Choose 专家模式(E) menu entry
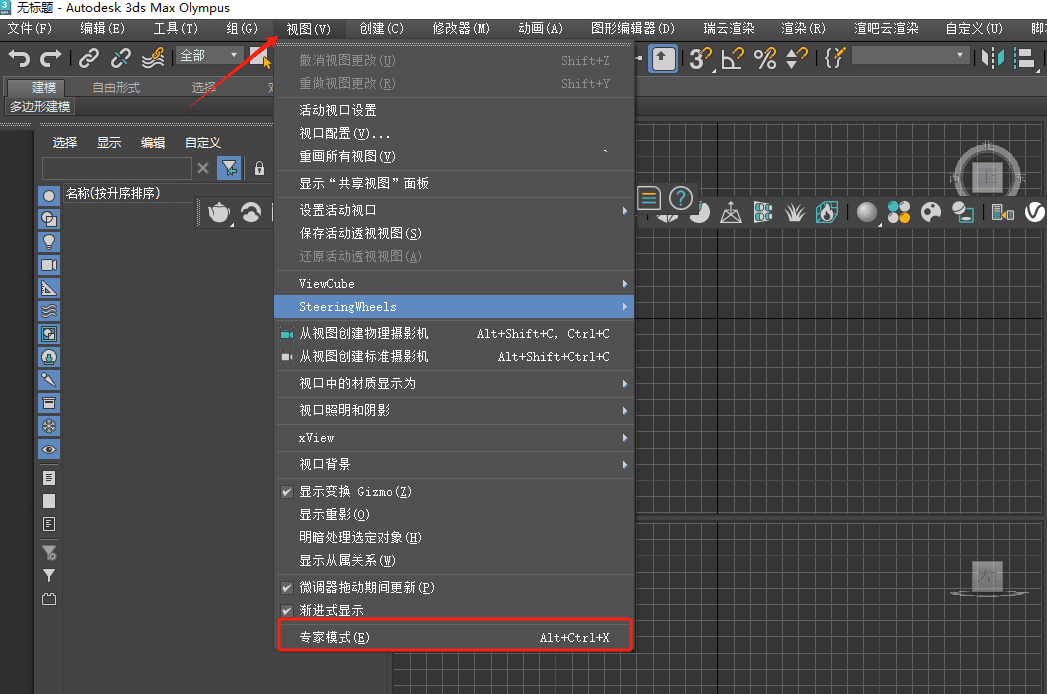 pos(454,637)
